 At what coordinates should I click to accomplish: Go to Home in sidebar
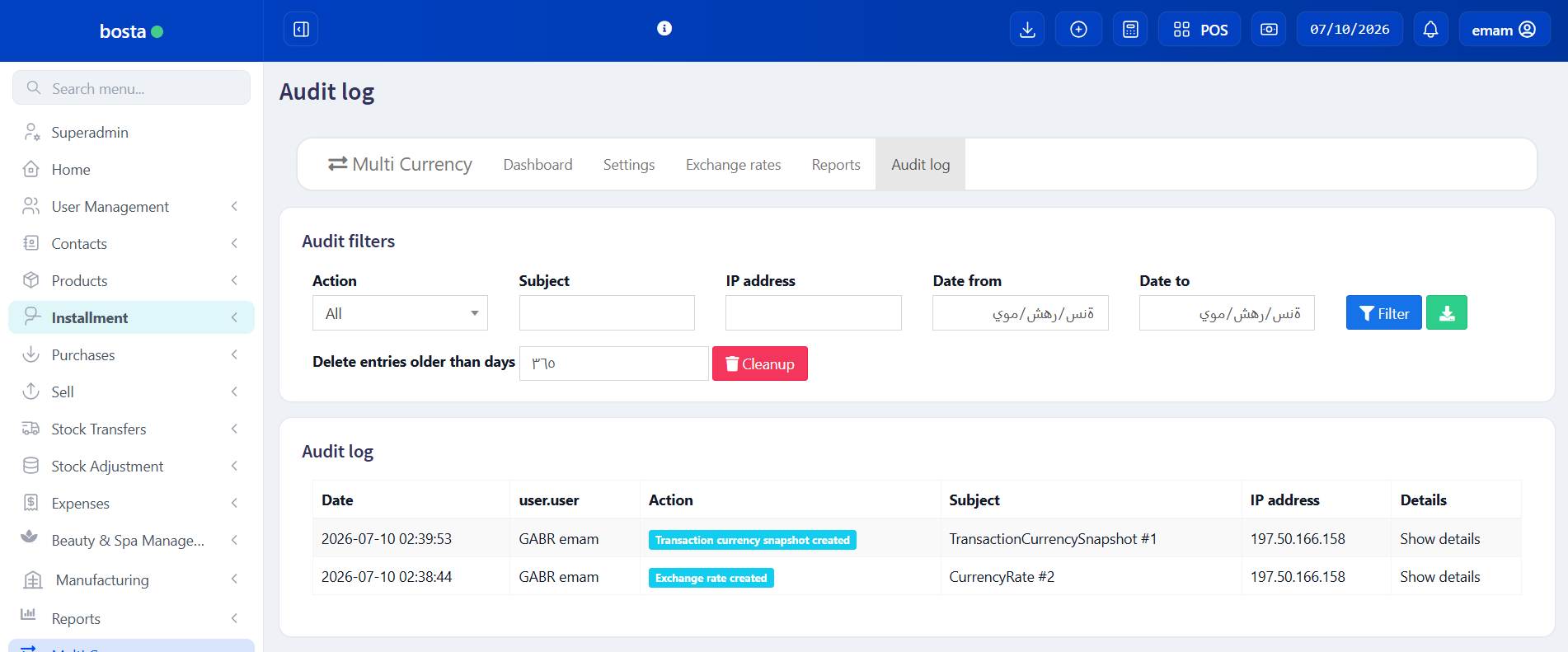pos(131,169)
